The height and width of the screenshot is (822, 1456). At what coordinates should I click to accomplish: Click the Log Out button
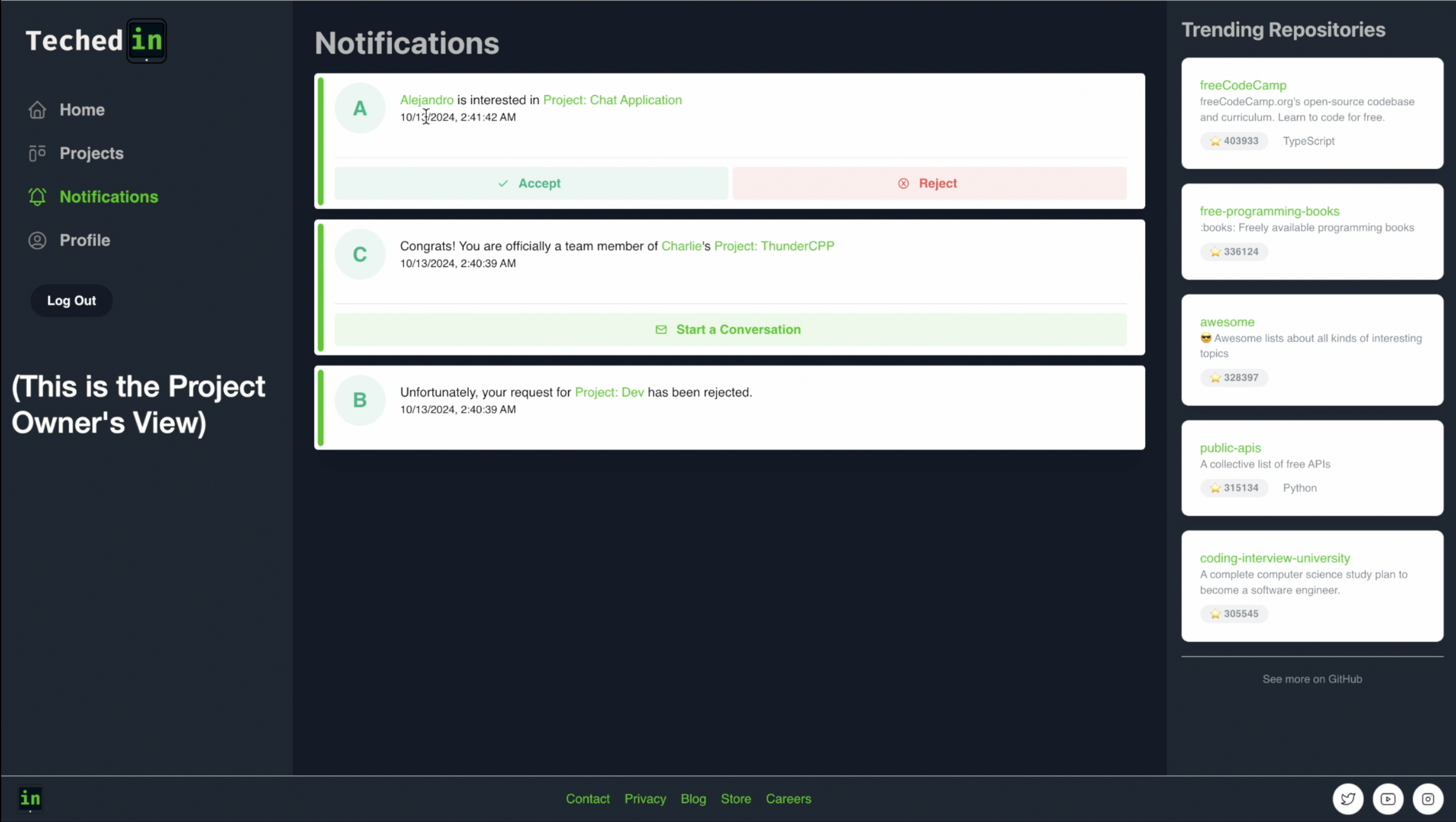click(x=71, y=301)
